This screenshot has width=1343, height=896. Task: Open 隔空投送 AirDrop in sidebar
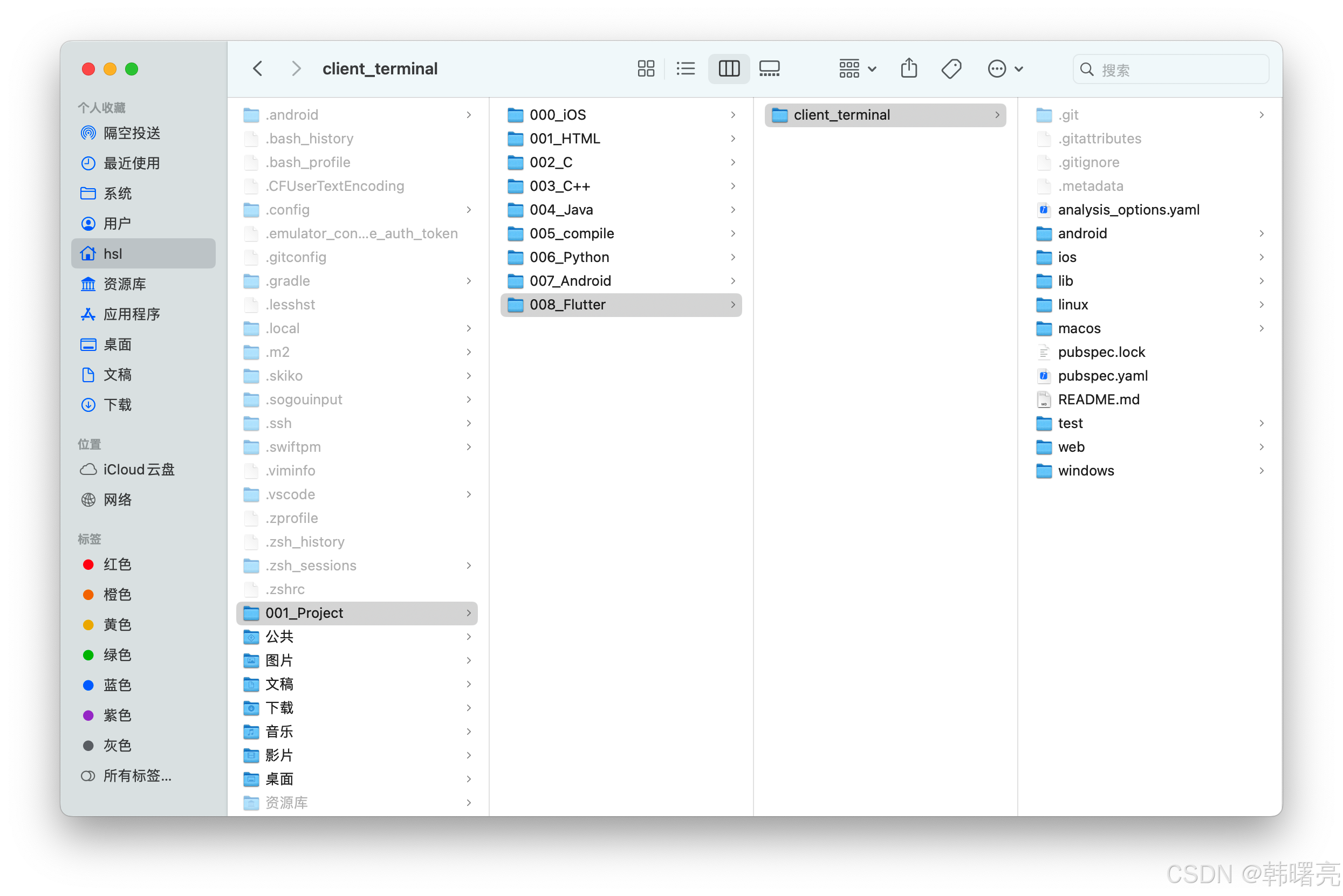(143, 133)
